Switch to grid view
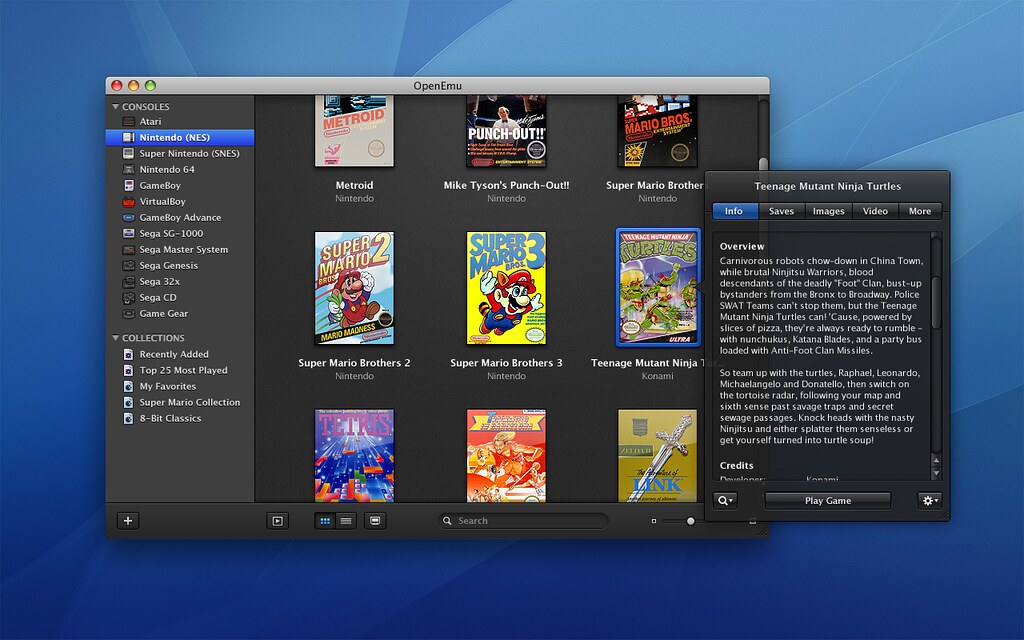The width and height of the screenshot is (1024, 640). pos(325,520)
